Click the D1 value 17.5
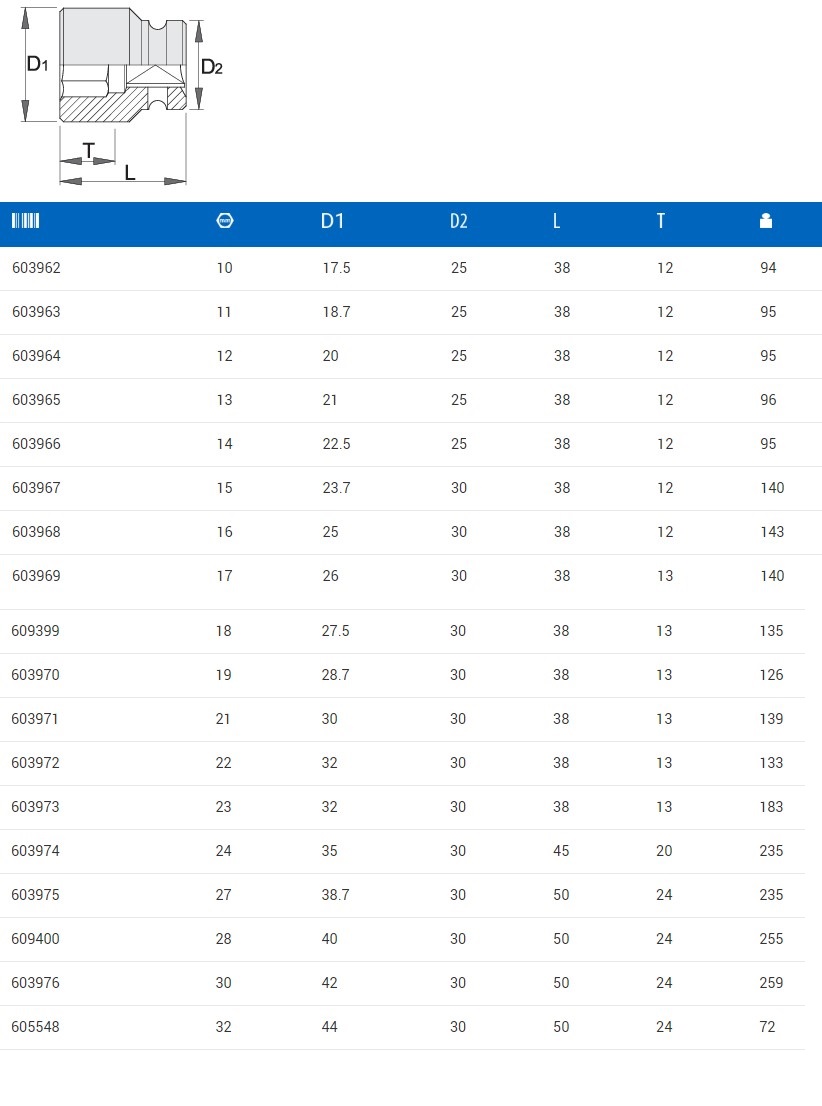This screenshot has width=822, height=1106. tap(337, 268)
